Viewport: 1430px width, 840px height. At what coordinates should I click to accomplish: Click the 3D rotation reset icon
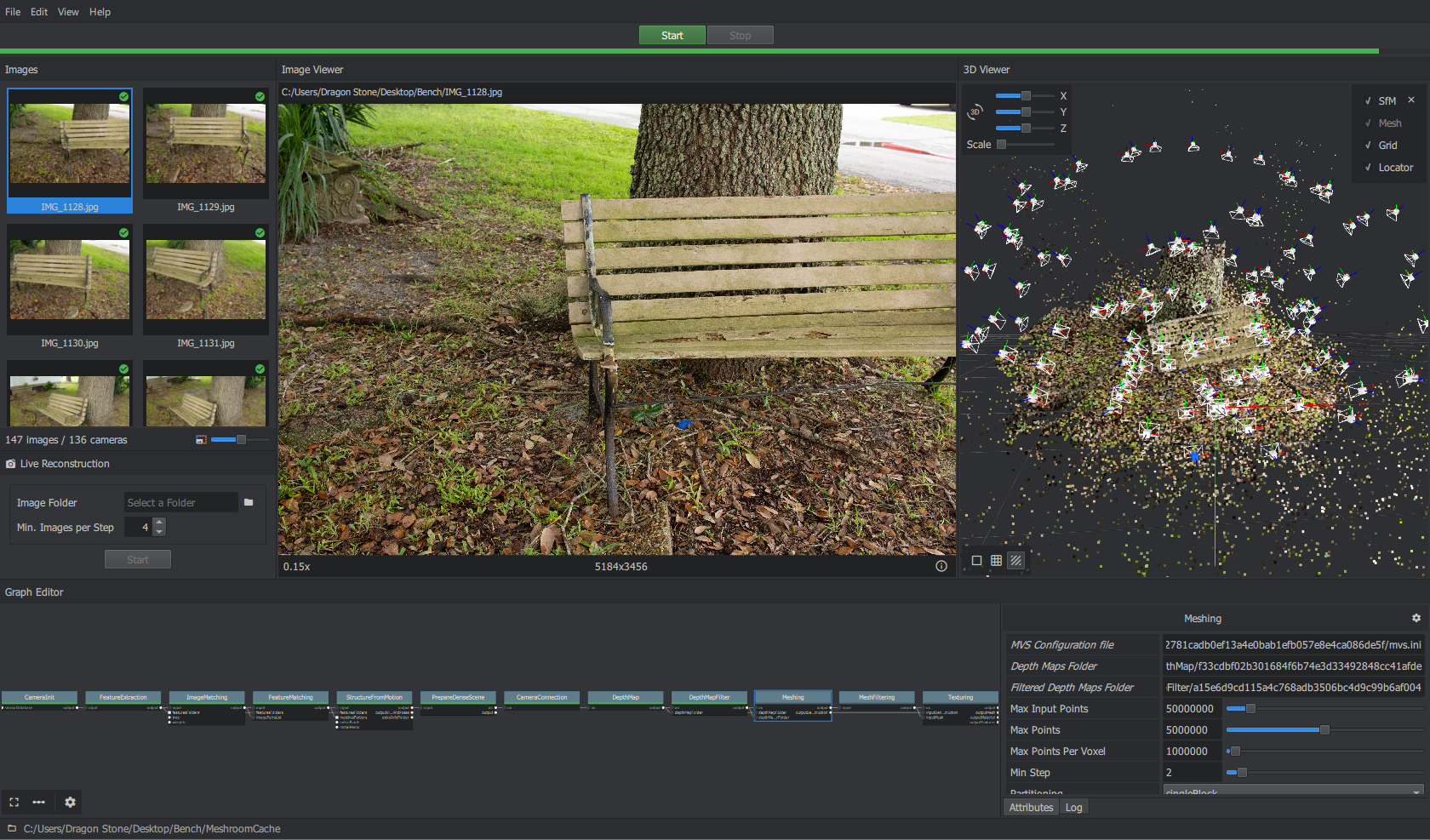tap(975, 111)
